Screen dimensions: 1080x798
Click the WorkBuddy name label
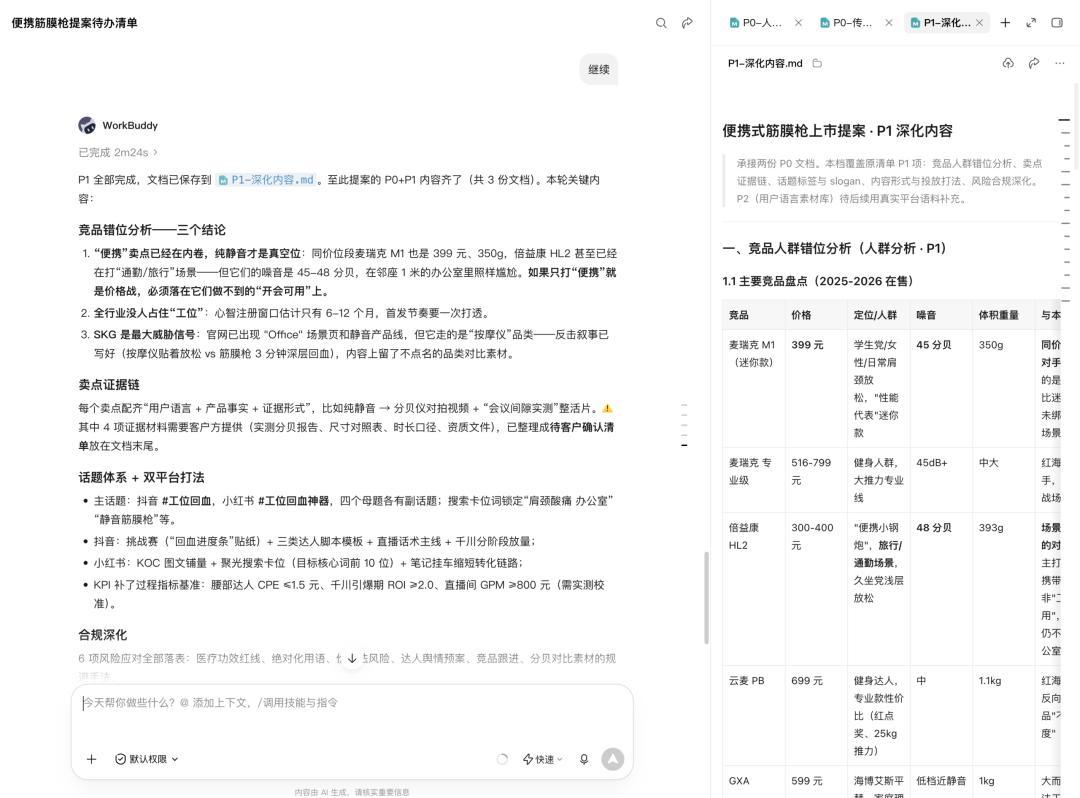pos(130,125)
